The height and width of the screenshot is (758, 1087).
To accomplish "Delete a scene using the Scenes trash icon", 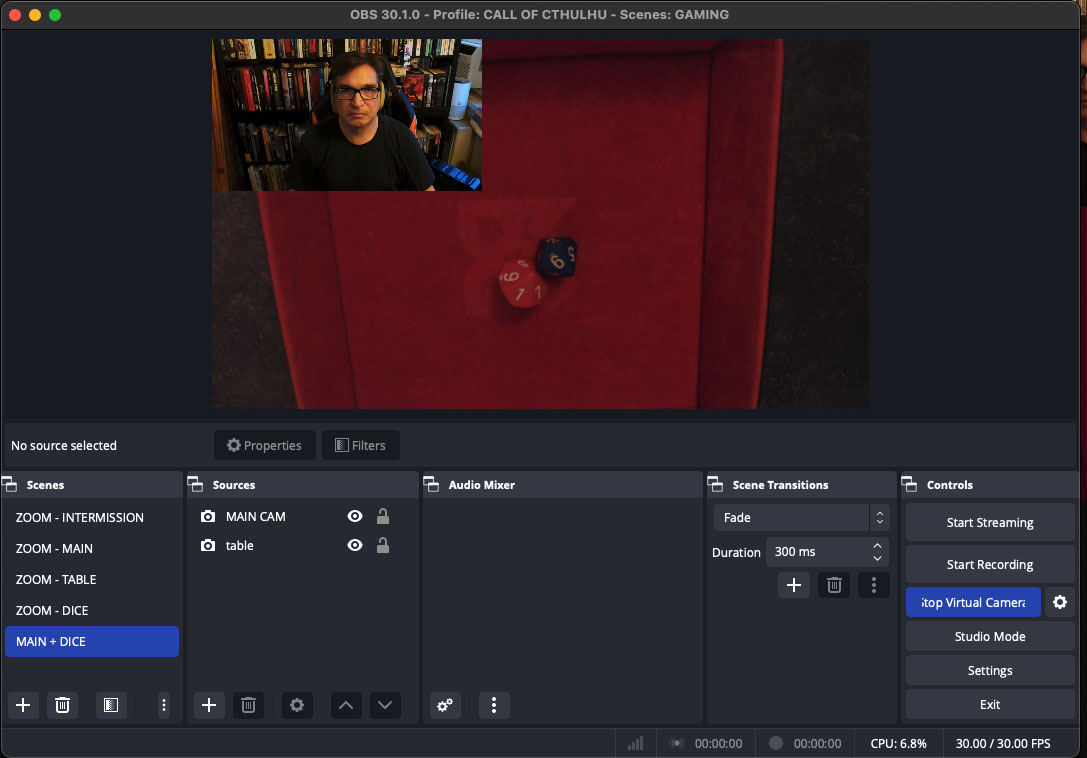I will [62, 705].
